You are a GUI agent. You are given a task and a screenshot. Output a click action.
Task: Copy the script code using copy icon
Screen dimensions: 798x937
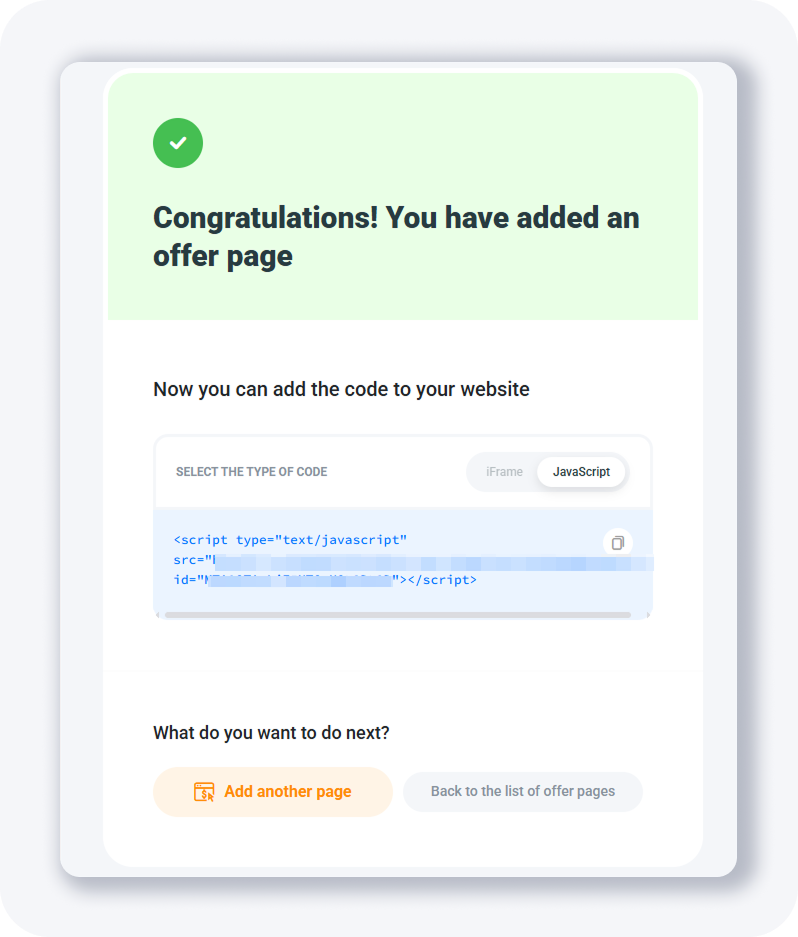618,543
